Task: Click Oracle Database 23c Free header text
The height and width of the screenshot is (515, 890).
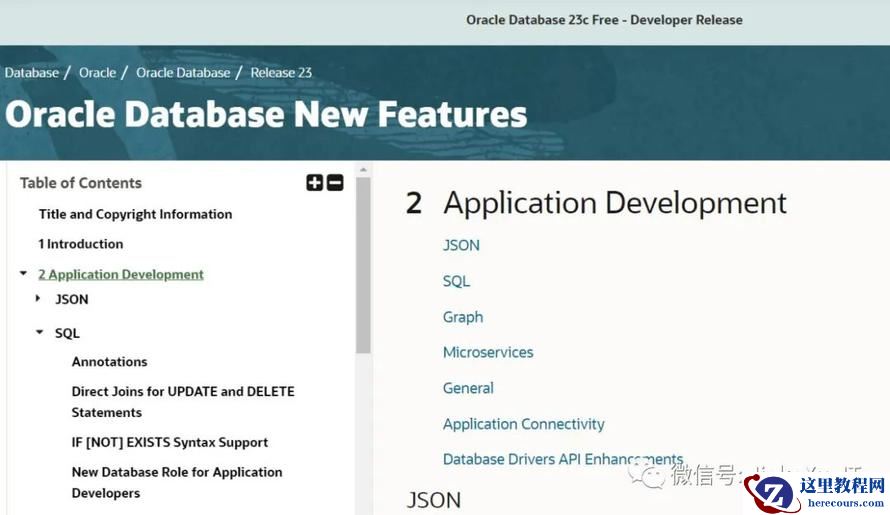Action: (x=604, y=20)
